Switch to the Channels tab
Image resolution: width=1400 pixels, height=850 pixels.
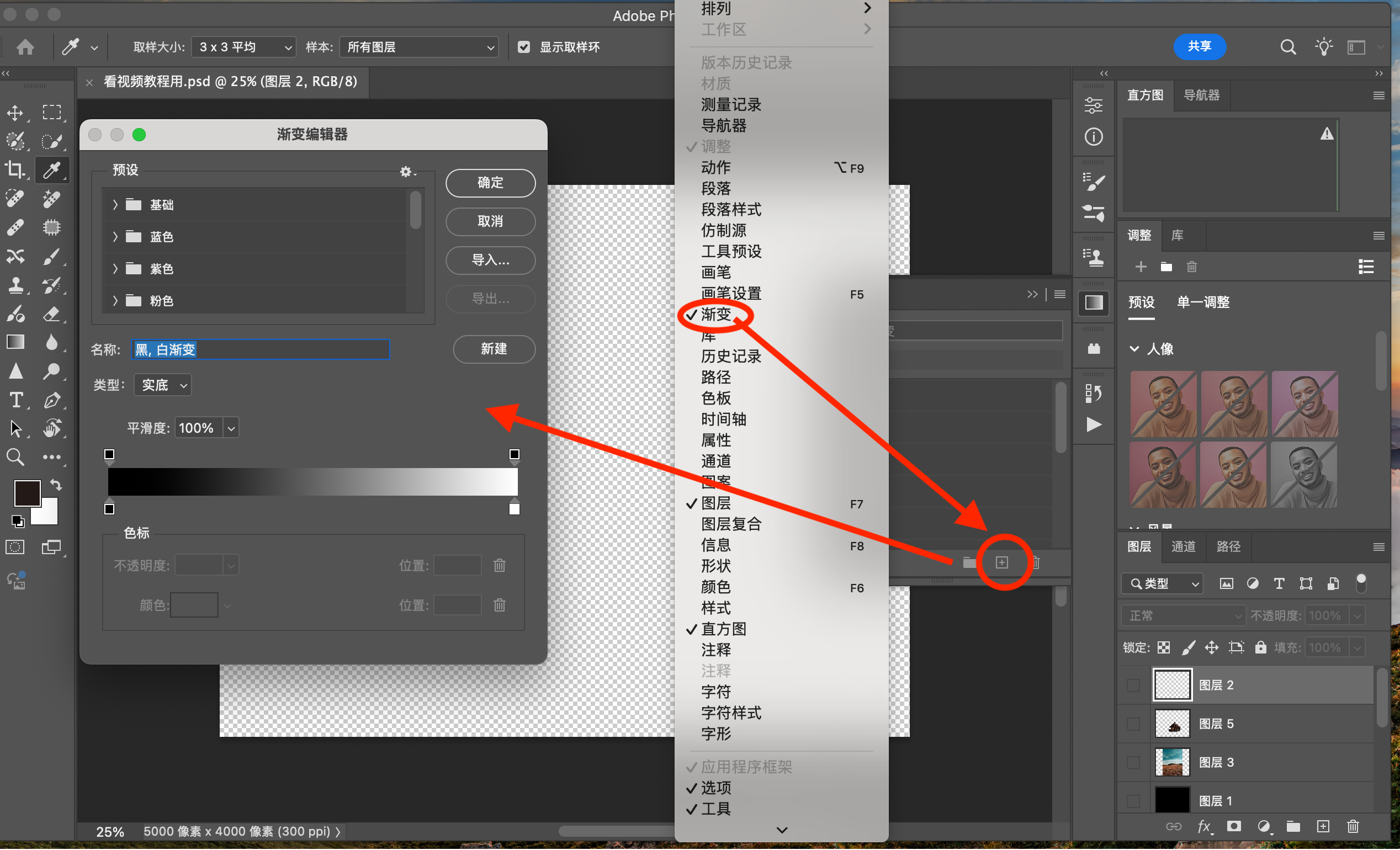[x=1183, y=546]
